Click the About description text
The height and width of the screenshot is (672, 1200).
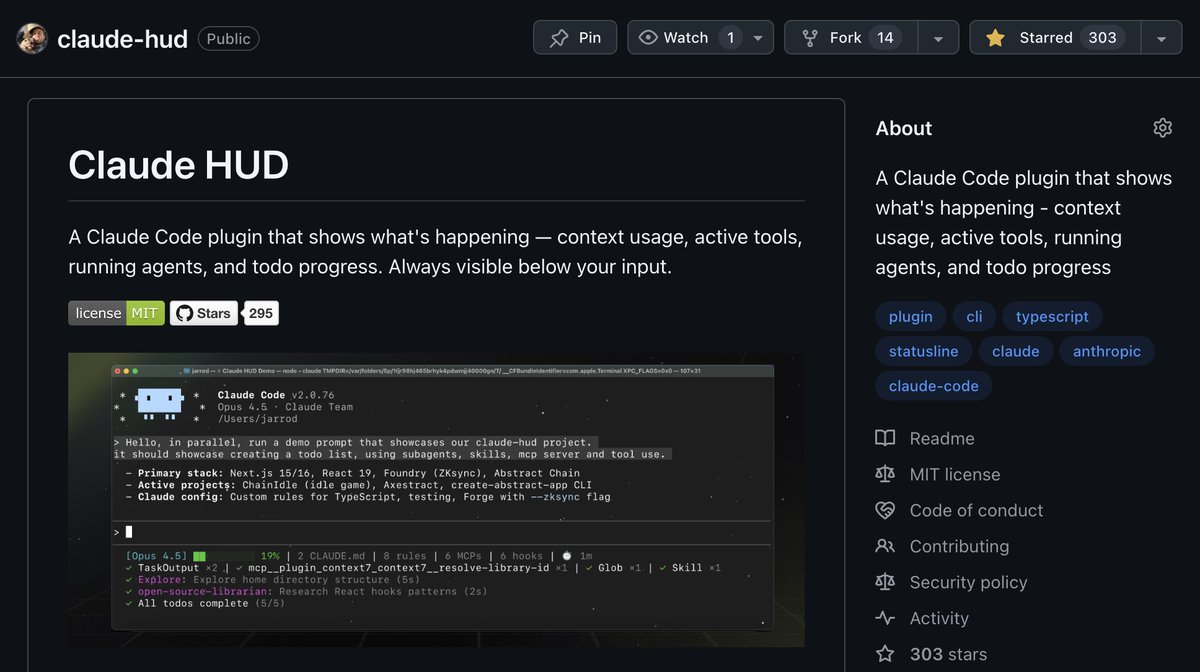[x=1024, y=223]
